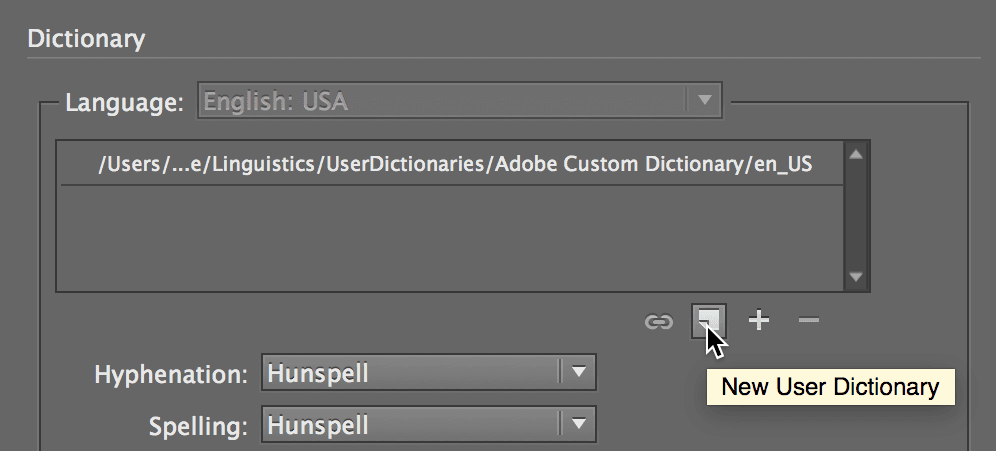
Task: Create a New User Dictionary
Action: pyautogui.click(x=709, y=321)
